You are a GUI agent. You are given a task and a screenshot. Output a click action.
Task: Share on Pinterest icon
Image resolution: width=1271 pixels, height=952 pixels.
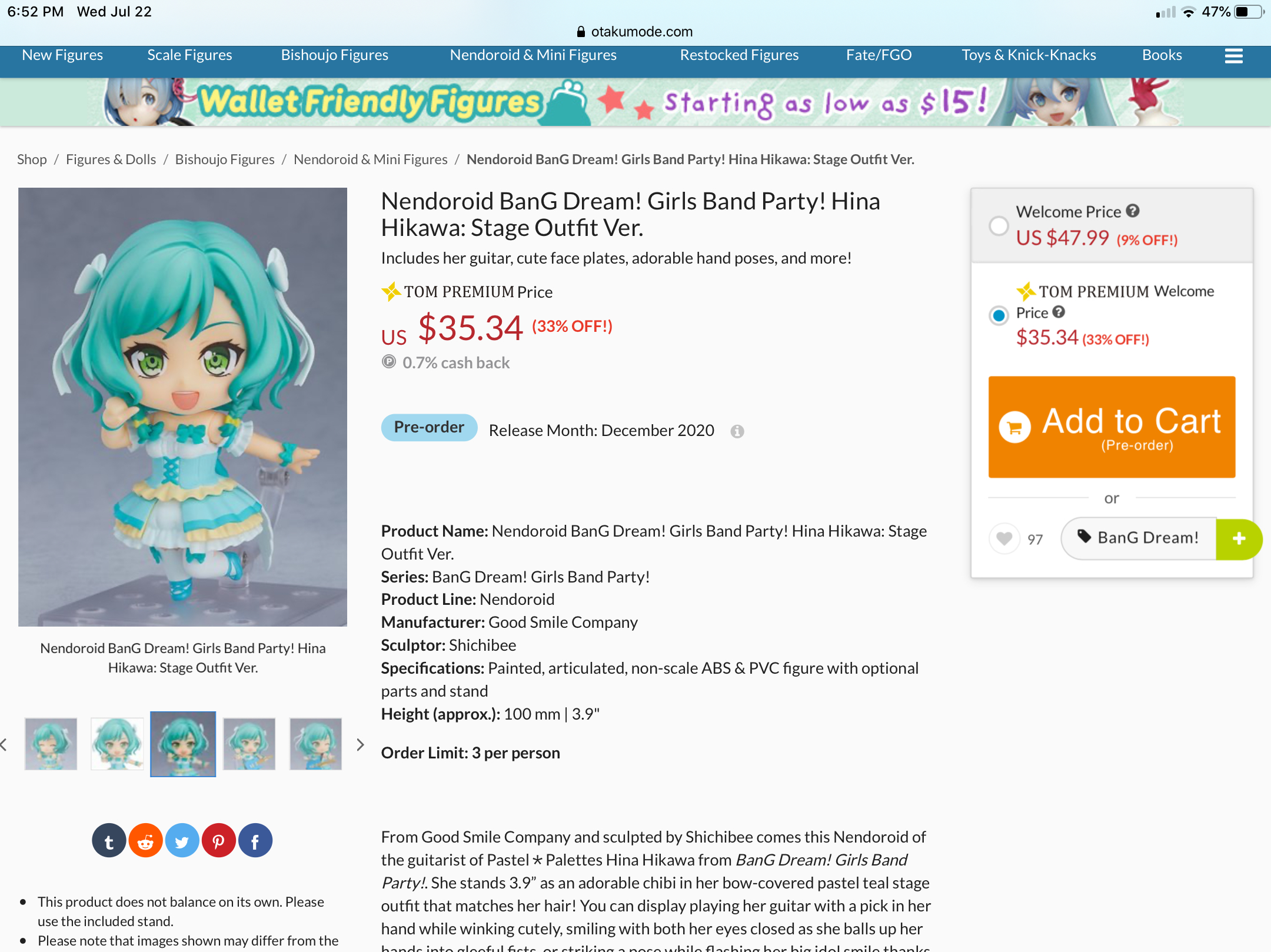[x=218, y=840]
